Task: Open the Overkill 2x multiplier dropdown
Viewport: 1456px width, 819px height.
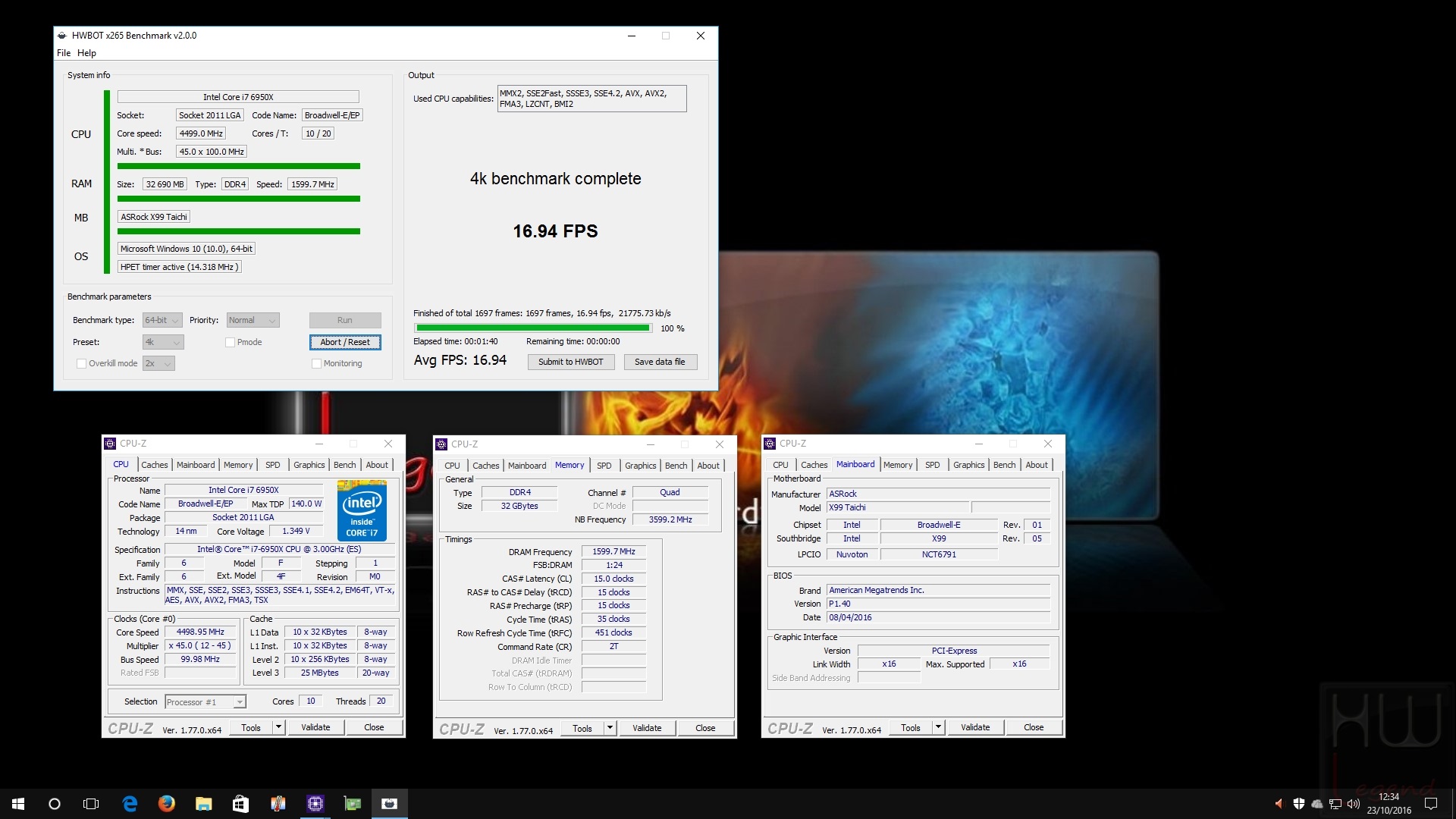Action: (158, 364)
